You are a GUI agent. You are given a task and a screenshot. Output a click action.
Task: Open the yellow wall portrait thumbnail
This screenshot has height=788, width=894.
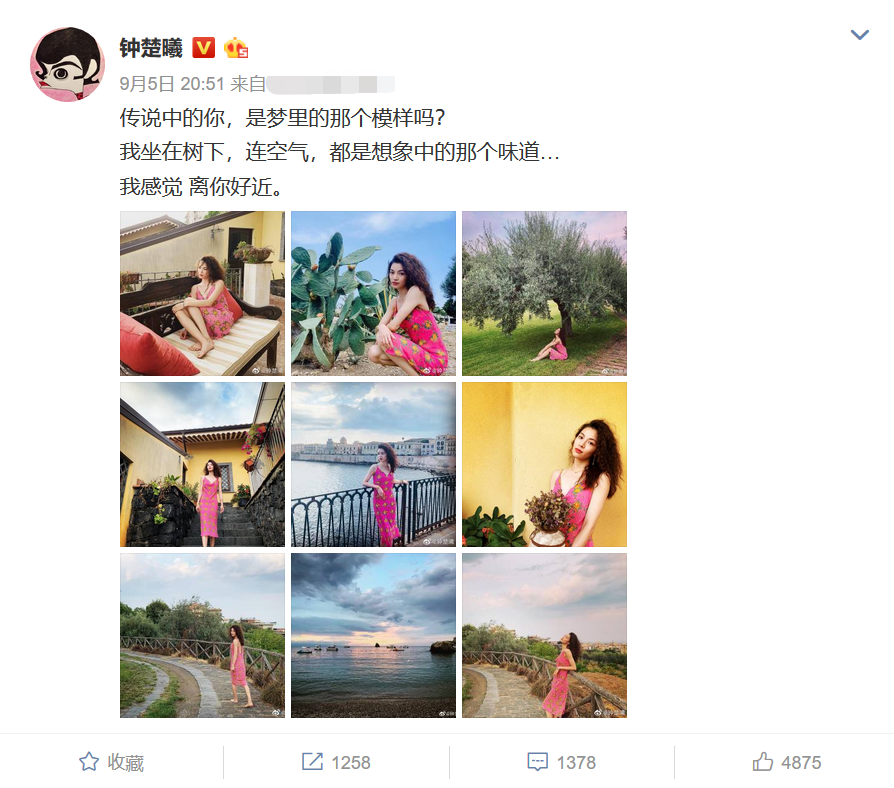544,465
